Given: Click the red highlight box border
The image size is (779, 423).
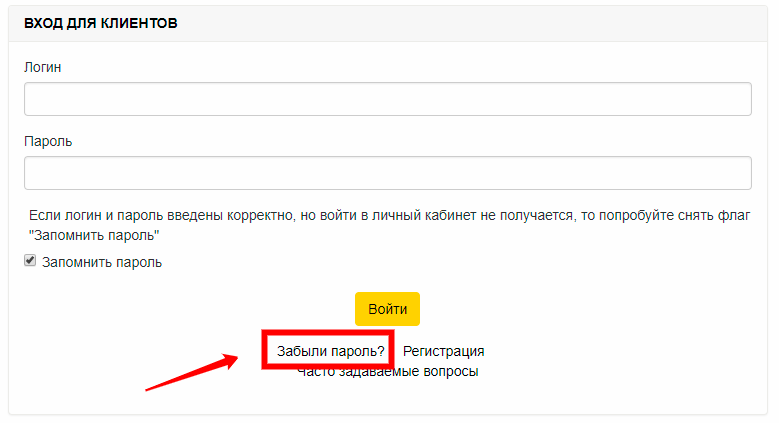Looking at the screenshot, I should (x=328, y=333).
